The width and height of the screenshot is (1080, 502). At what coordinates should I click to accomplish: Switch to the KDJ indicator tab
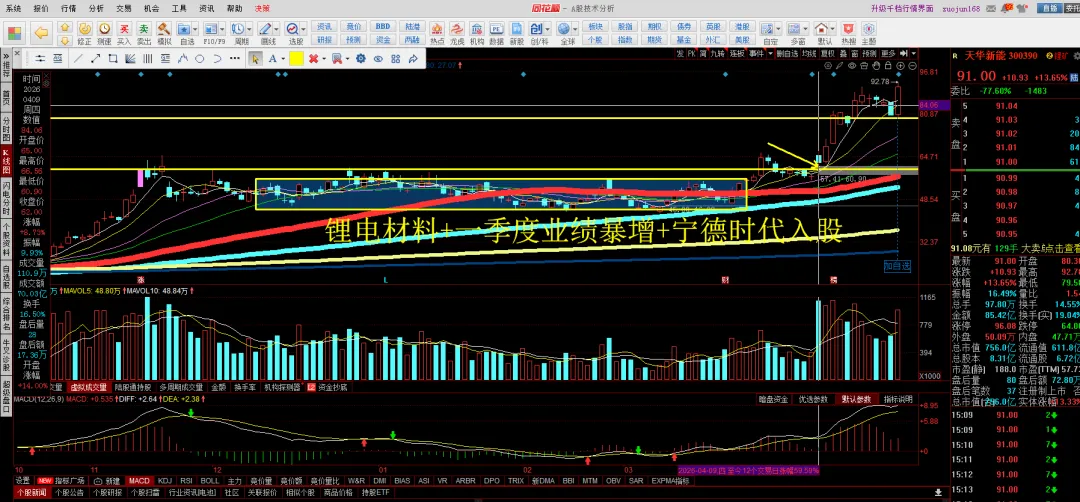click(x=165, y=480)
